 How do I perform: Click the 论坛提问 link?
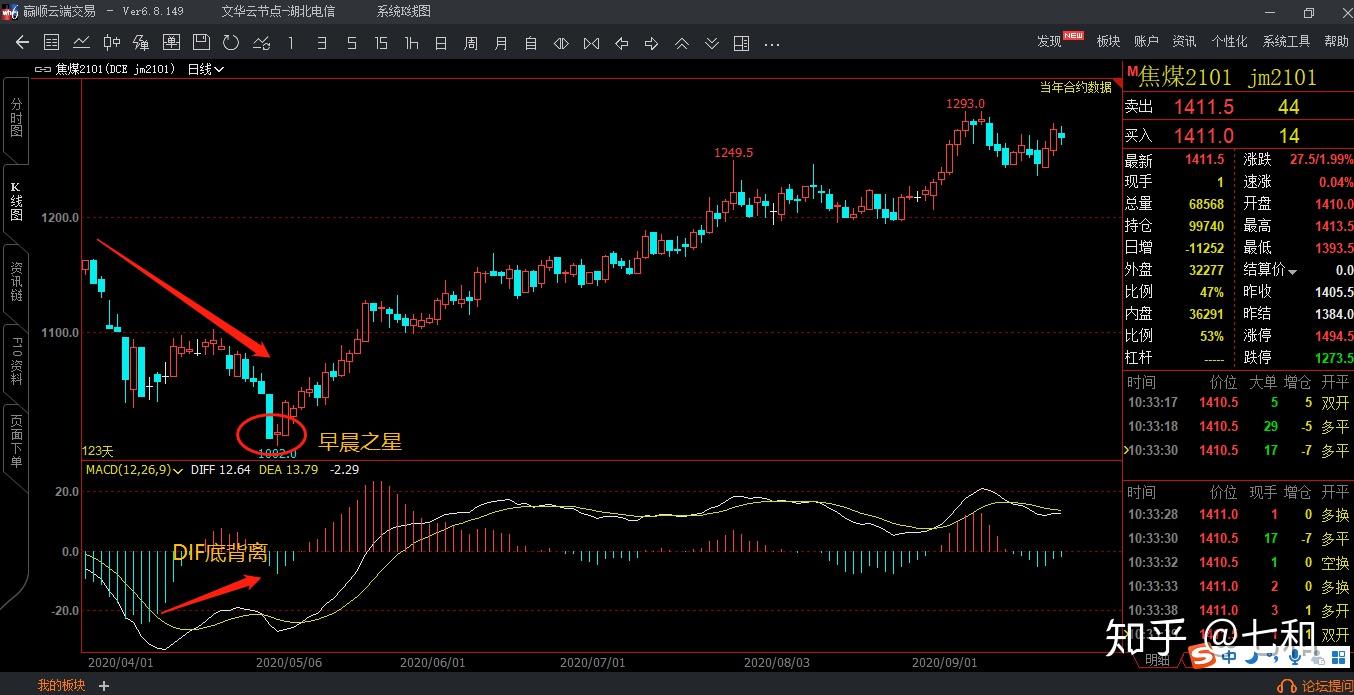[x=1326, y=686]
